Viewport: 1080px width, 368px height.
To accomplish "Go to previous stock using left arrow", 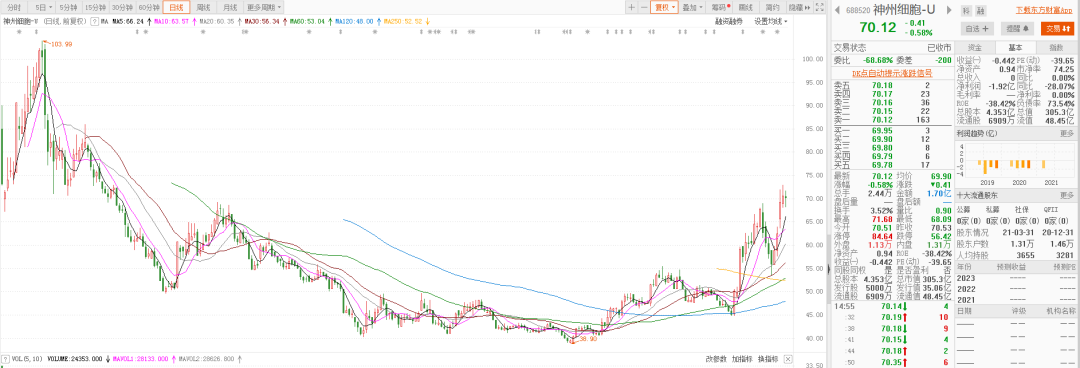I will [838, 10].
